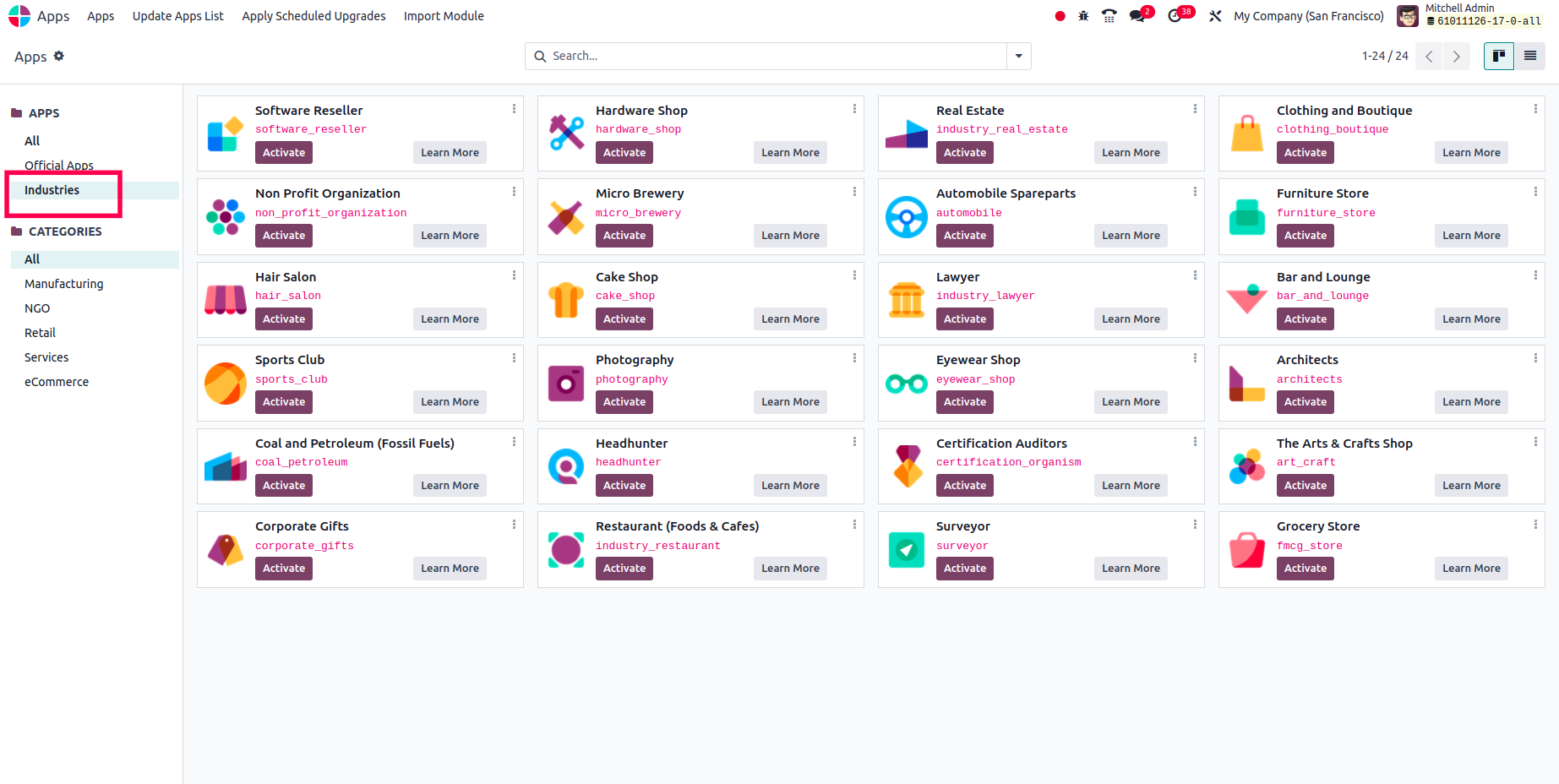
Task: Select Import Module from the top menu
Action: coord(444,15)
